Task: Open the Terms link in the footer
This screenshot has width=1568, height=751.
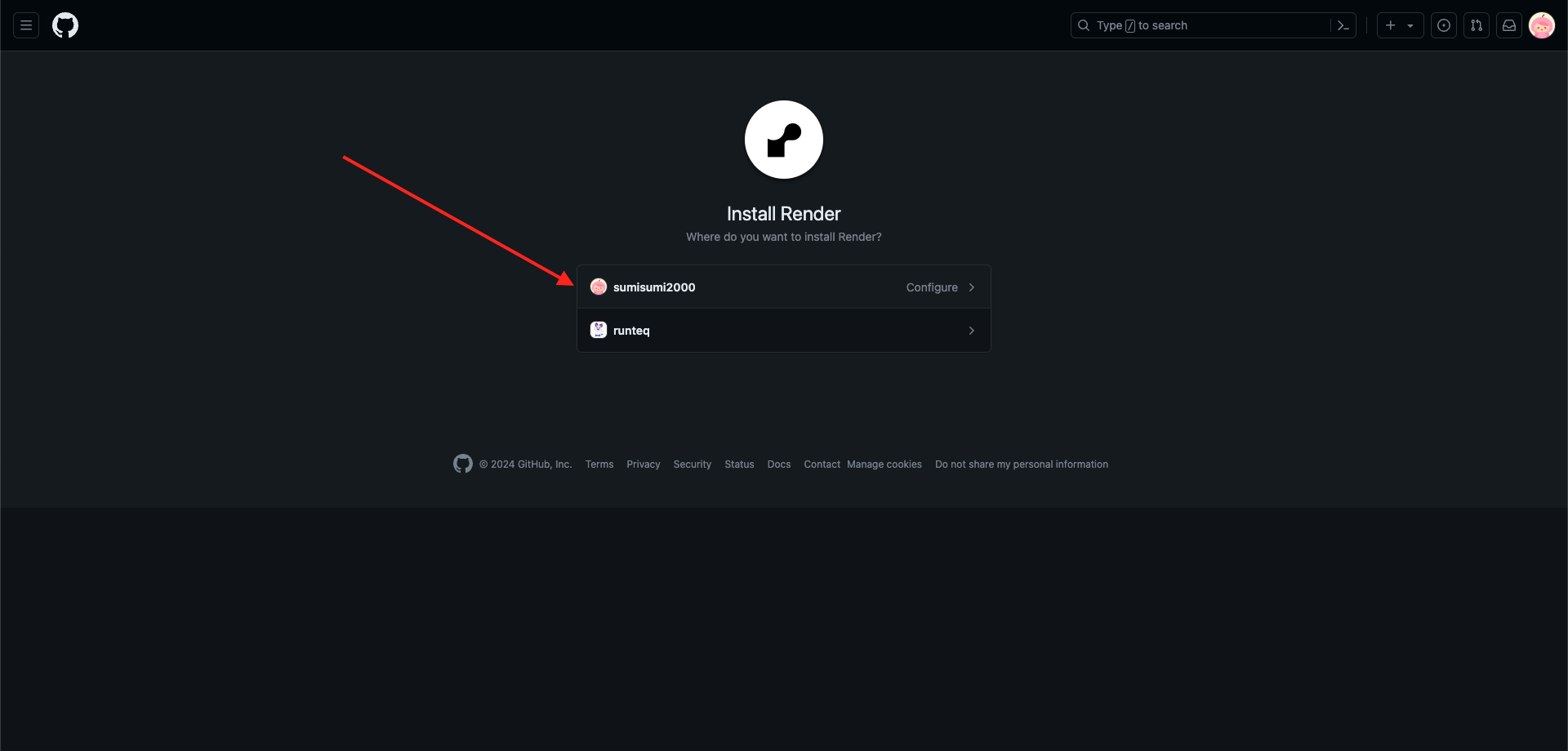Action: click(599, 464)
